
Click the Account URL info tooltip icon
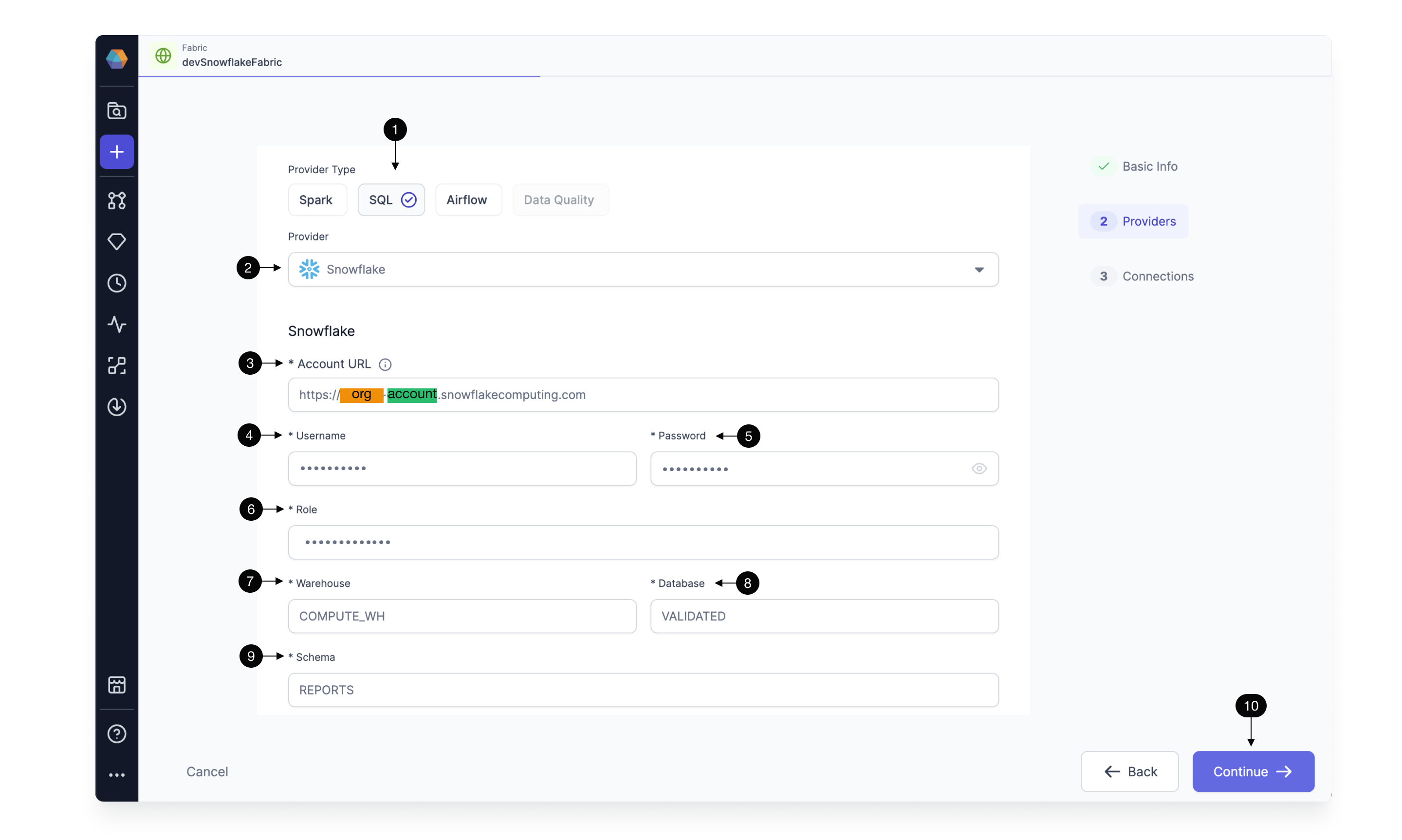386,363
